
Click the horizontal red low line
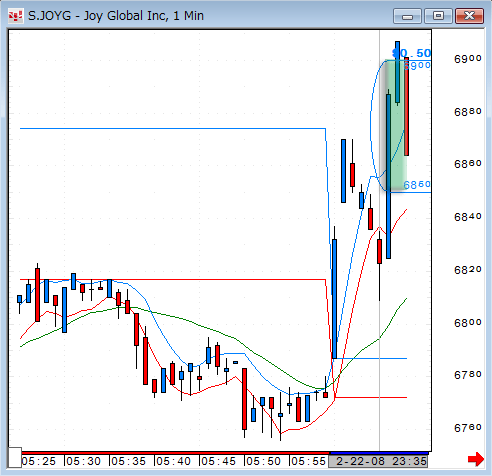click(173, 279)
